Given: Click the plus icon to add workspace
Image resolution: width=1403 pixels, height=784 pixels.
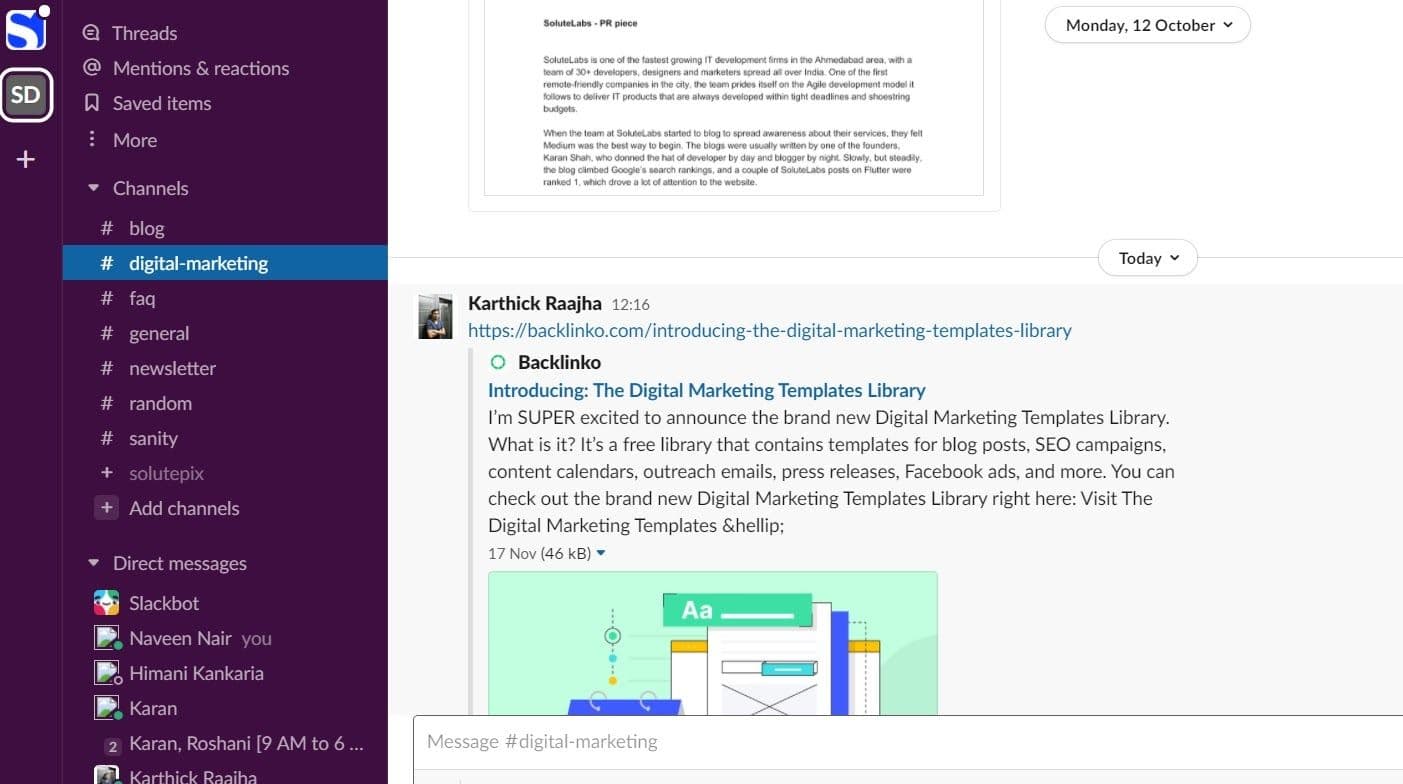Looking at the screenshot, I should click(x=26, y=160).
